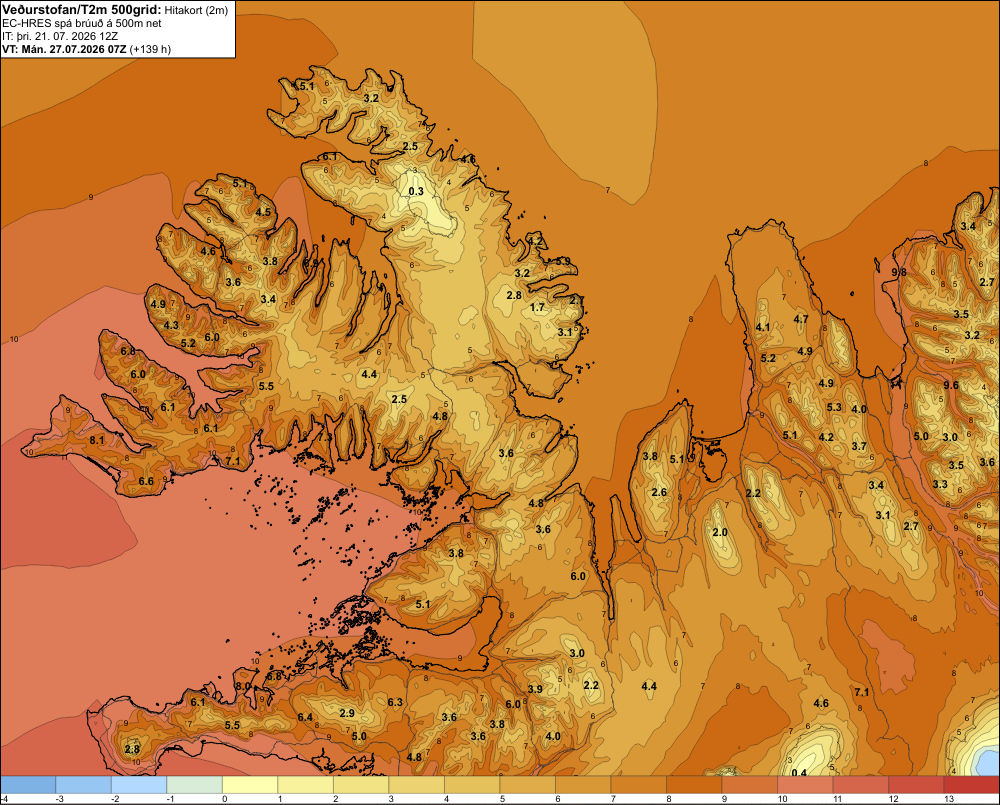Click the temperature value 6.3 on the map

pyautogui.click(x=395, y=702)
